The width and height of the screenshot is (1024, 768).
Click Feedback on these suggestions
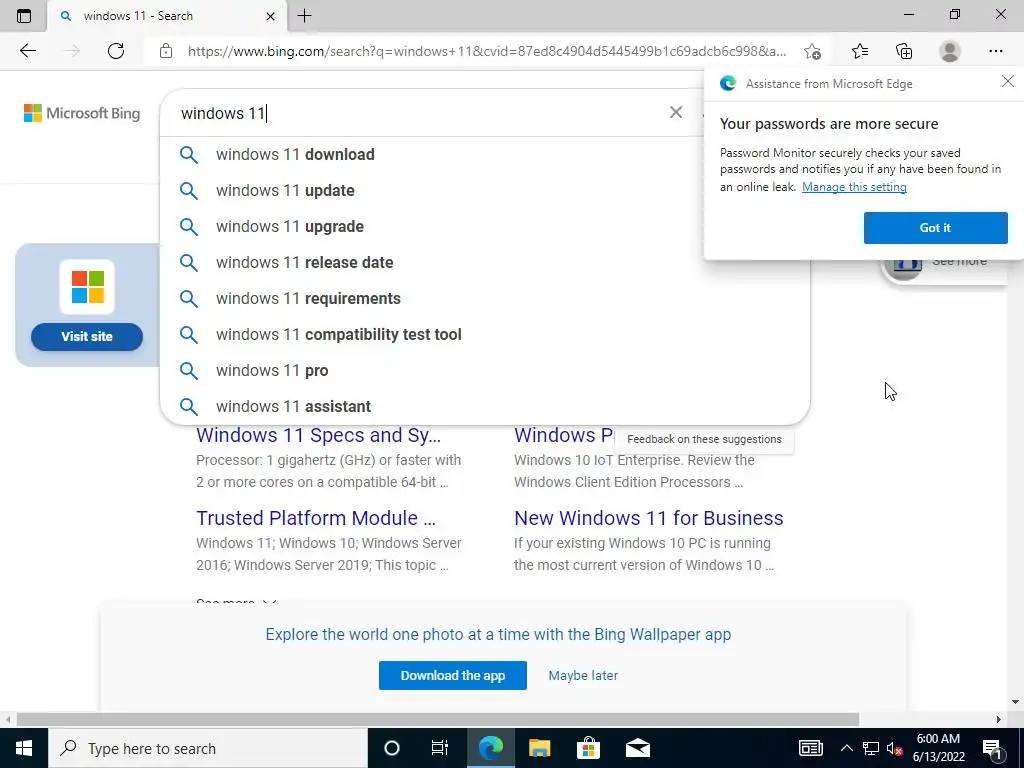point(704,439)
